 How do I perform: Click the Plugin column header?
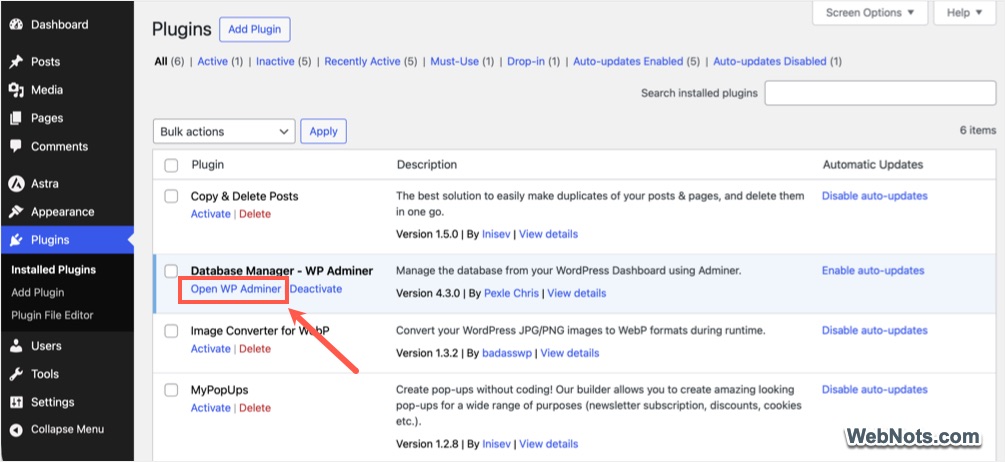click(x=208, y=165)
